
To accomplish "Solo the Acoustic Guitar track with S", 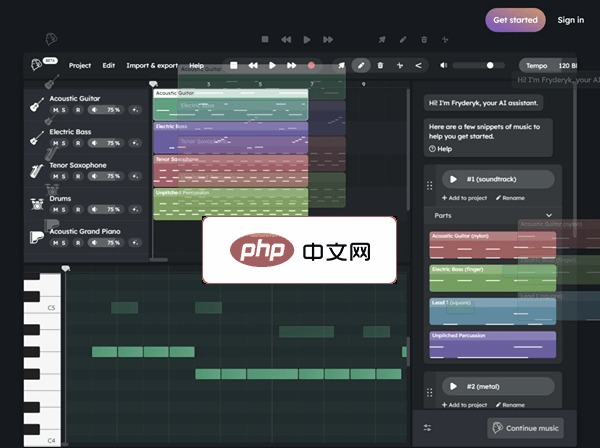I will tap(64, 110).
